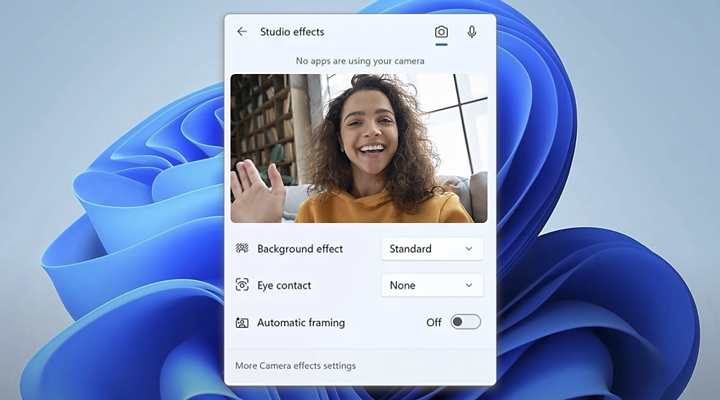Click the Background effect icon

pos(242,249)
